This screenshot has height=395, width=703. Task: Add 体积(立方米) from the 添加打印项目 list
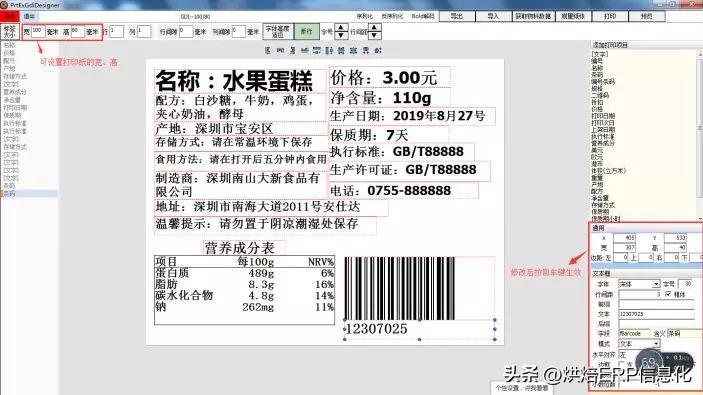tap(608, 171)
